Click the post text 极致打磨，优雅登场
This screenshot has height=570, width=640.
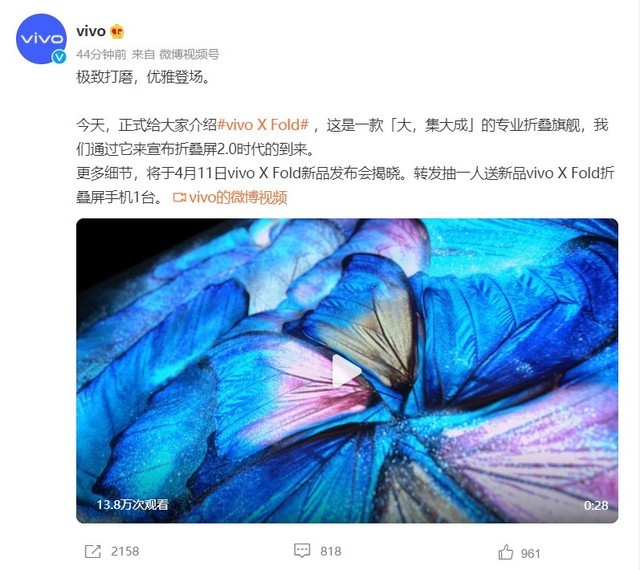pyautogui.click(x=143, y=77)
